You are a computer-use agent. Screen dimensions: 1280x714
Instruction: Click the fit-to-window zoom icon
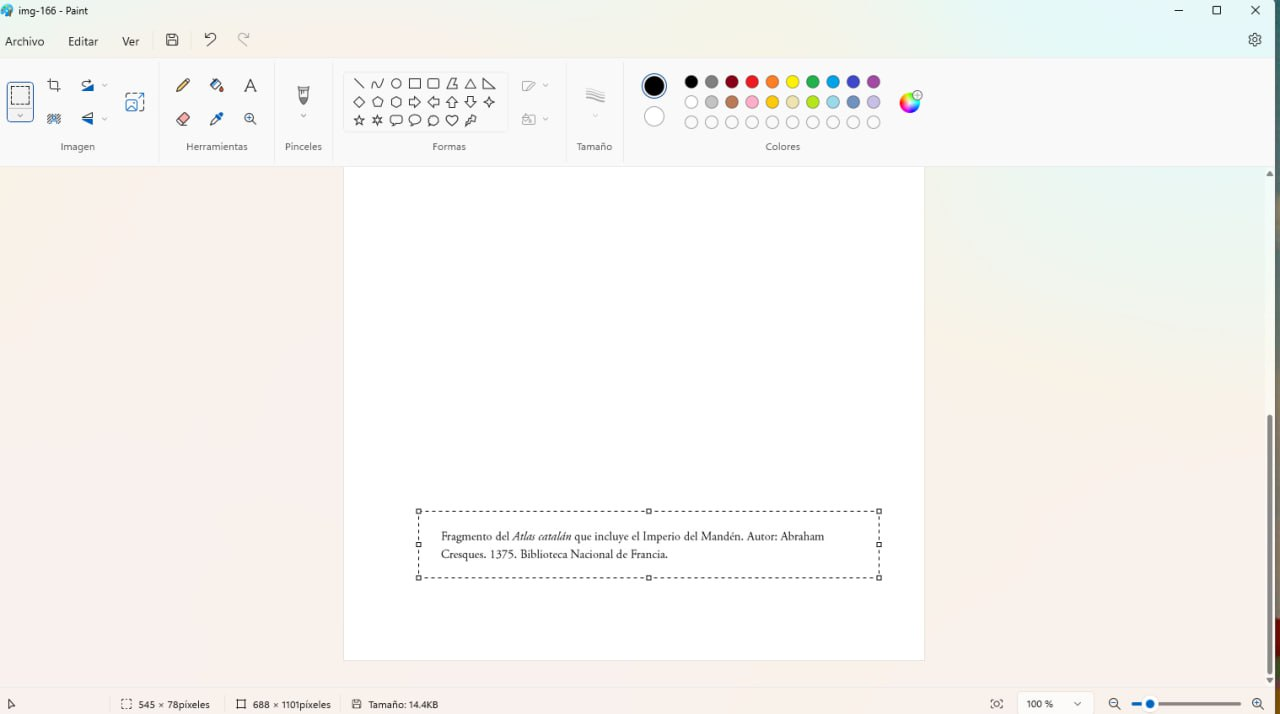pos(997,704)
